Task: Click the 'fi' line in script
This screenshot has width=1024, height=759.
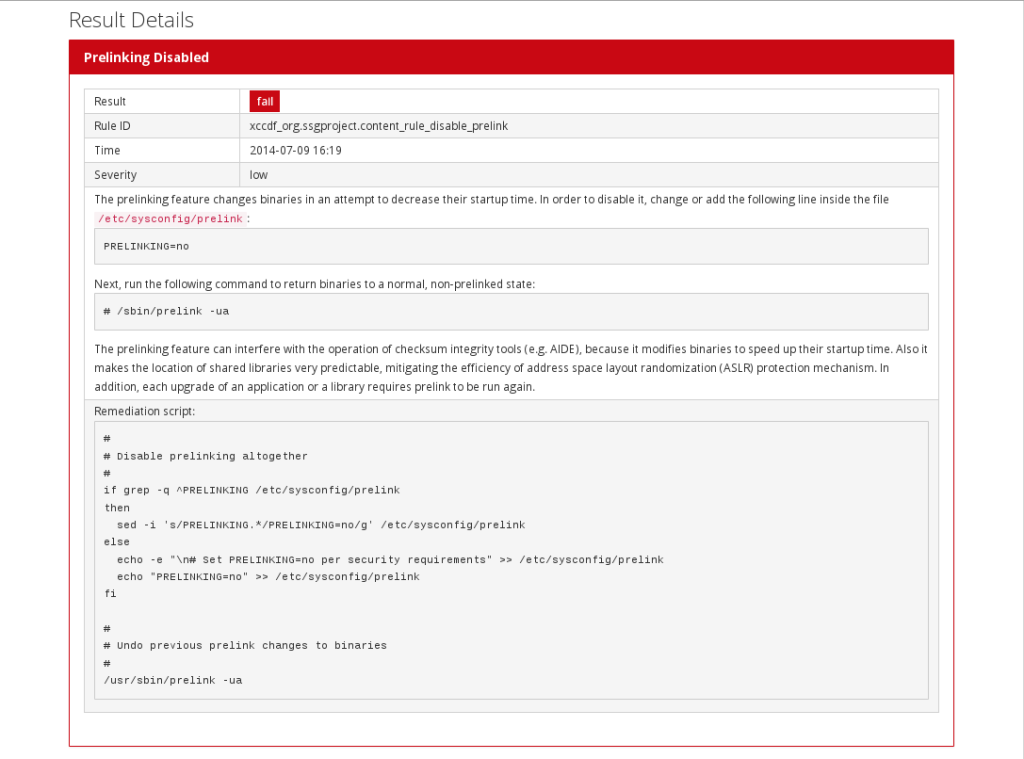Action: click(110, 593)
